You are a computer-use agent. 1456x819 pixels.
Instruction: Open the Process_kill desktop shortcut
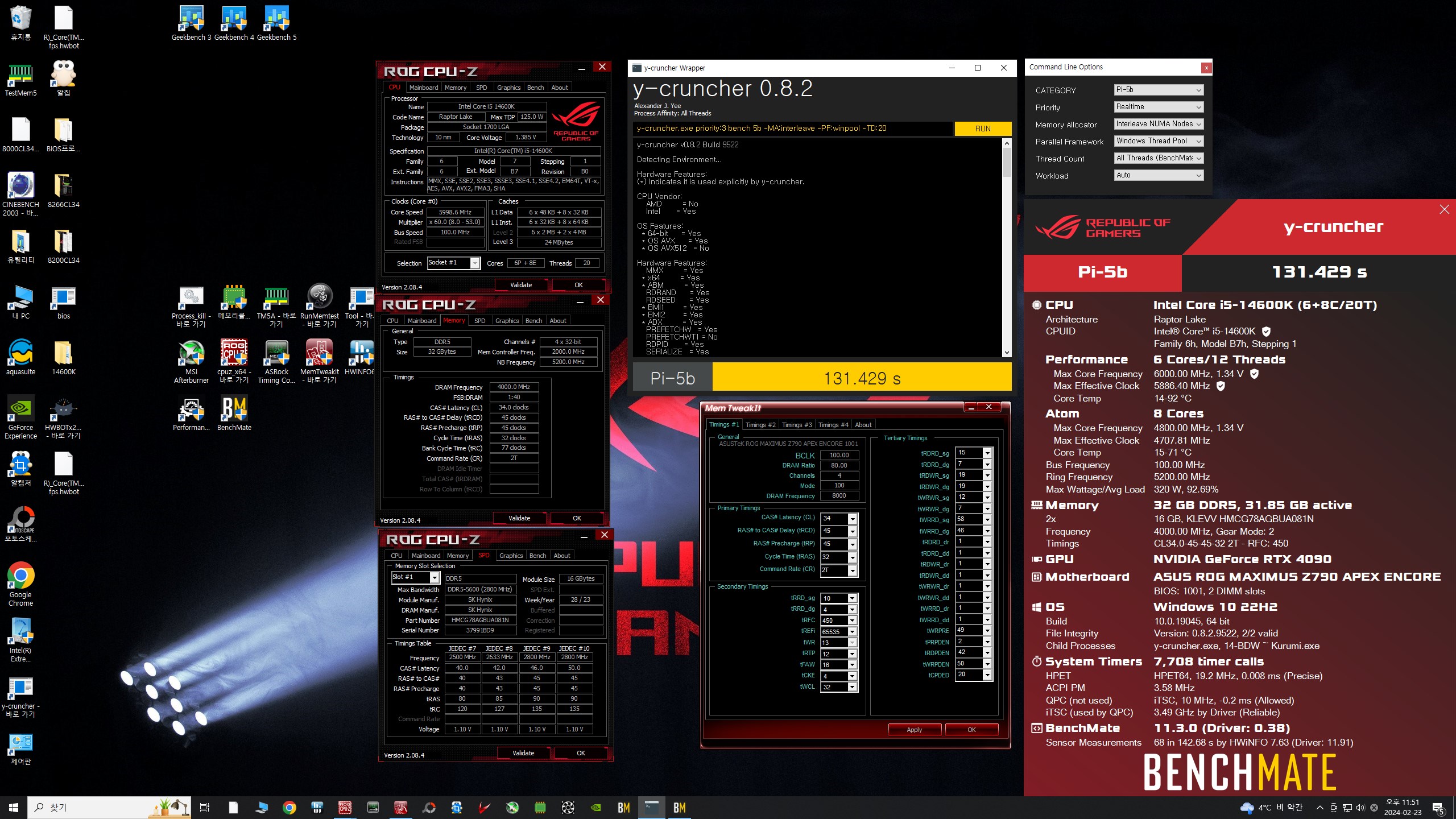pos(191,305)
